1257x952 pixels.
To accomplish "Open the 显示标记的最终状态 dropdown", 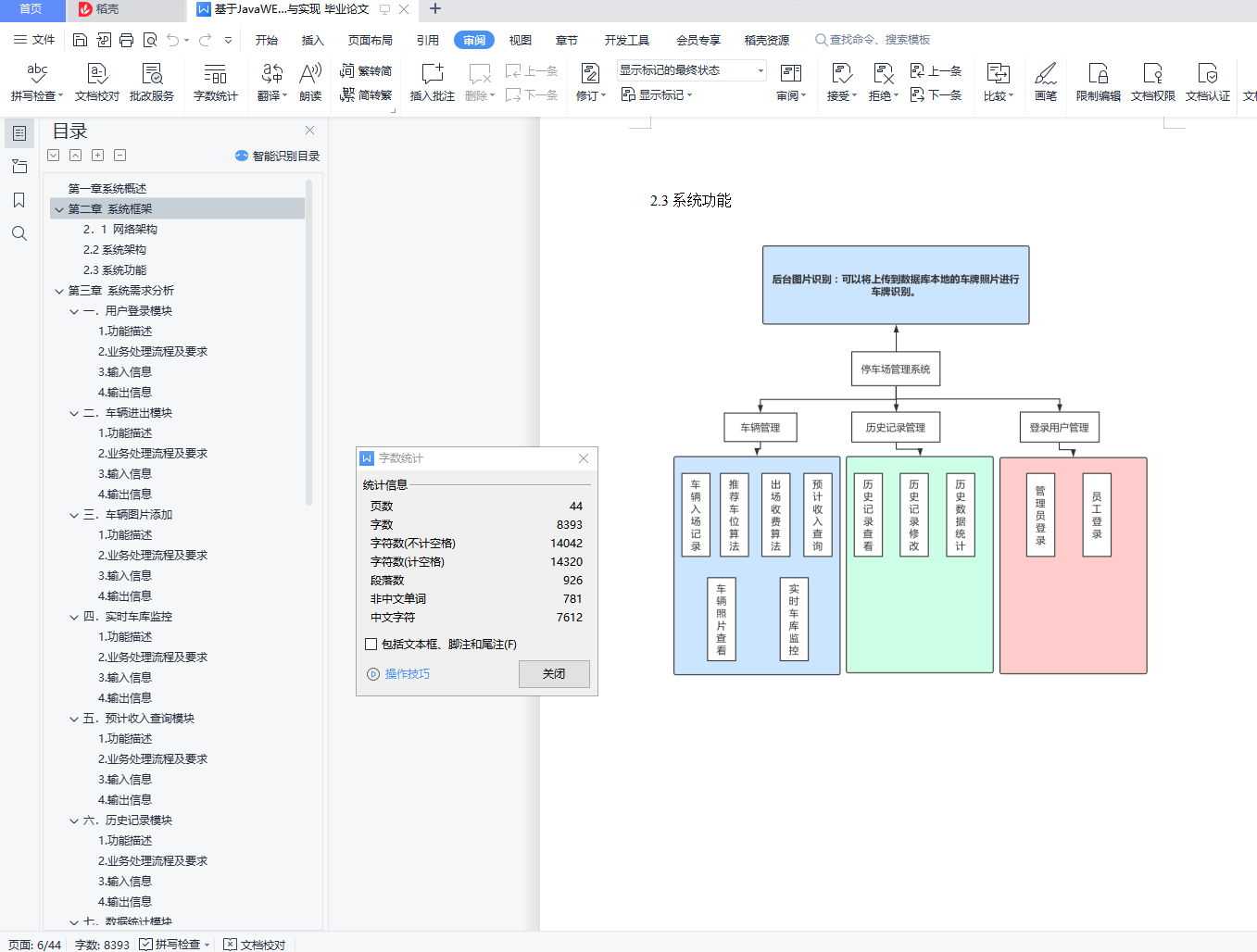I will point(692,70).
